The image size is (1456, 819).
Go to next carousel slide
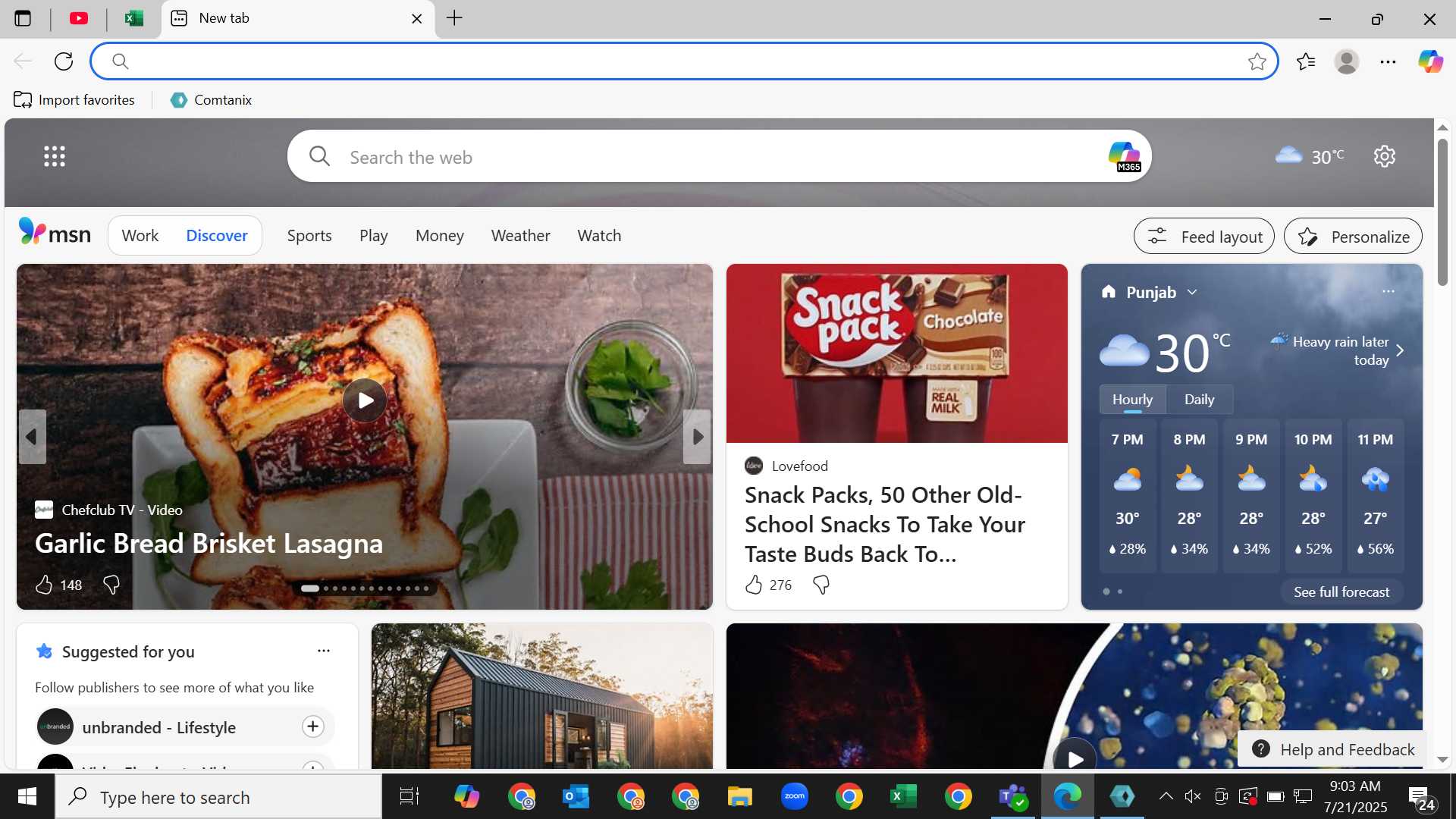[697, 437]
